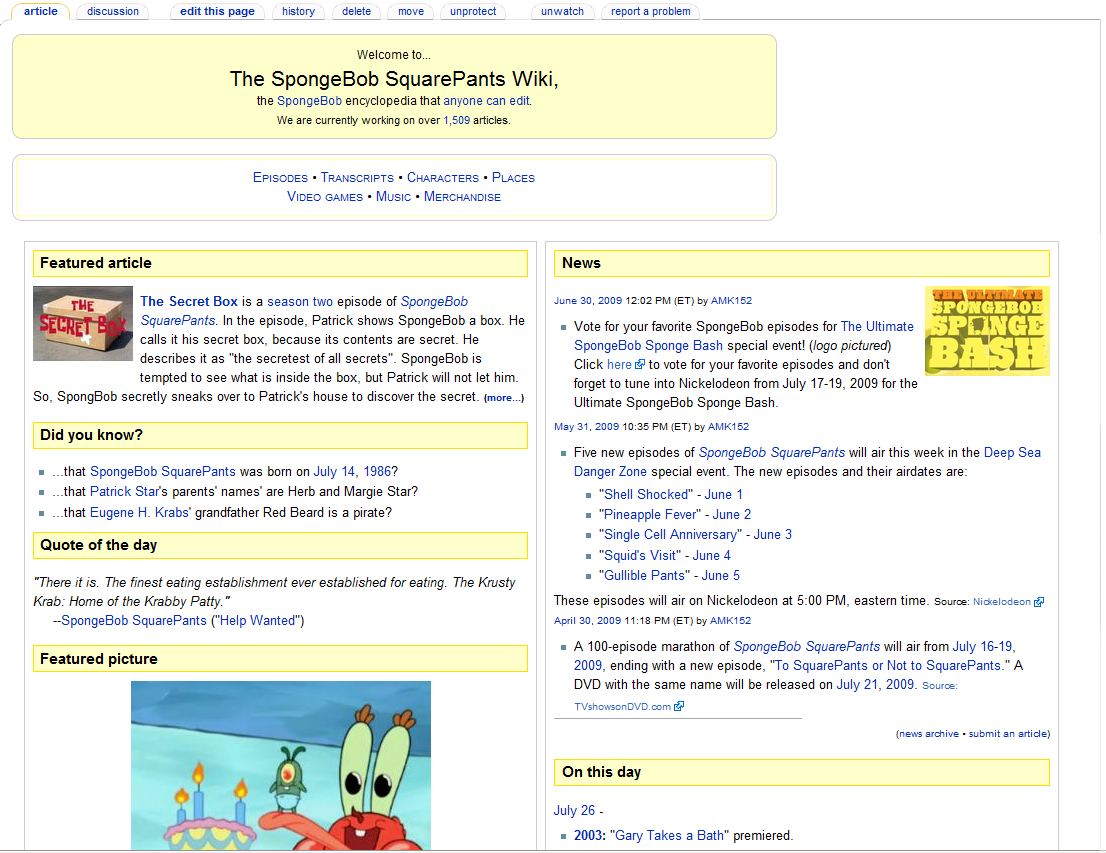Follow the anyone can edit link

click(x=486, y=101)
